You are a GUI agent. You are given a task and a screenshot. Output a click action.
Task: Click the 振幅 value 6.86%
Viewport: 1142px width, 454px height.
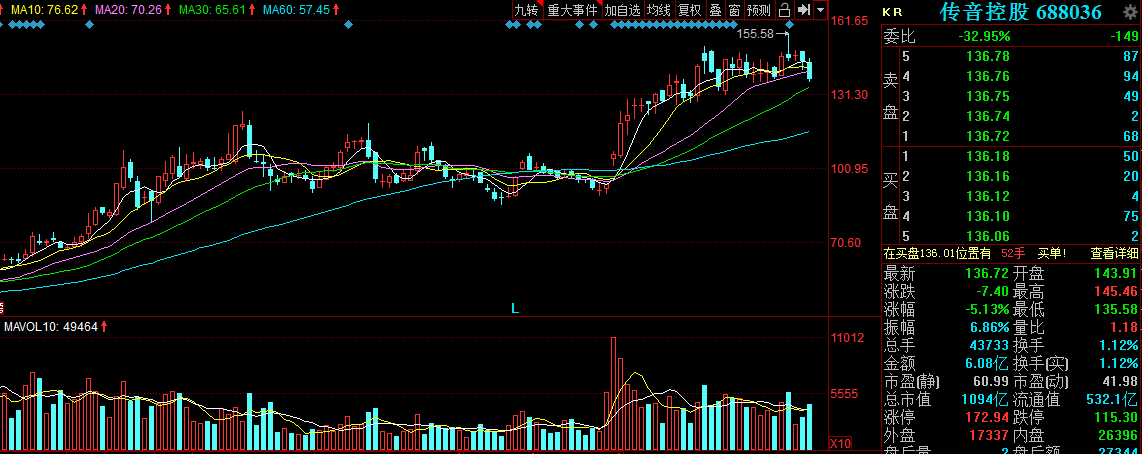click(x=989, y=328)
